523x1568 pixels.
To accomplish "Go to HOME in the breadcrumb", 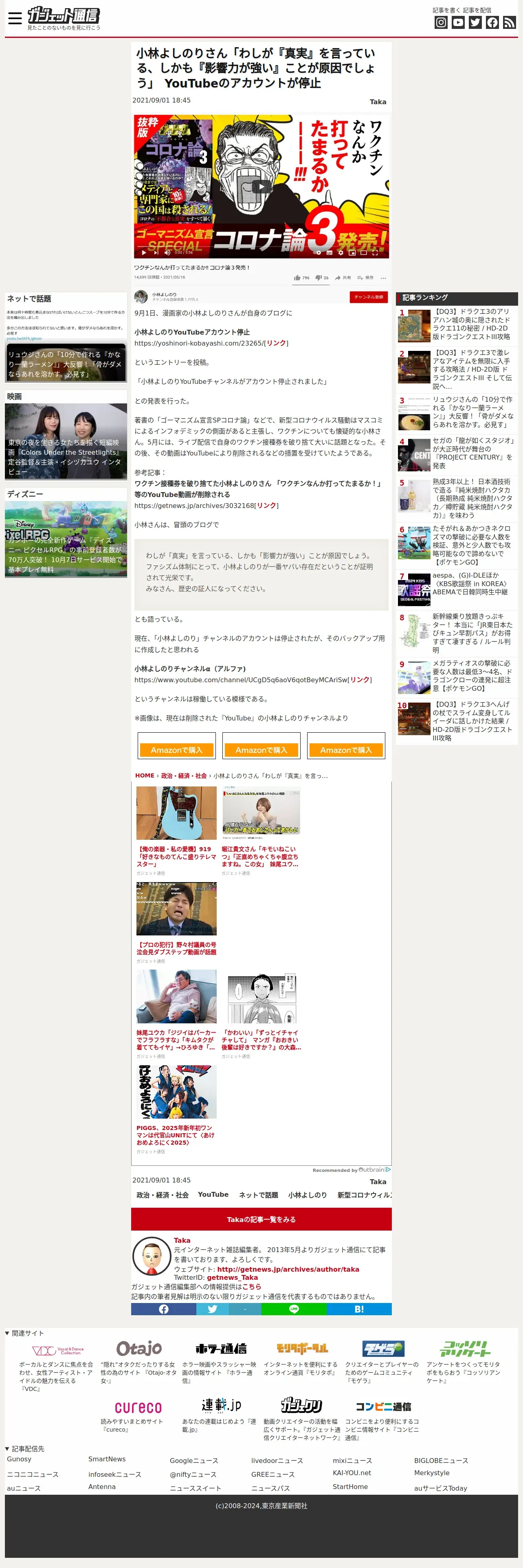I will 145,775.
